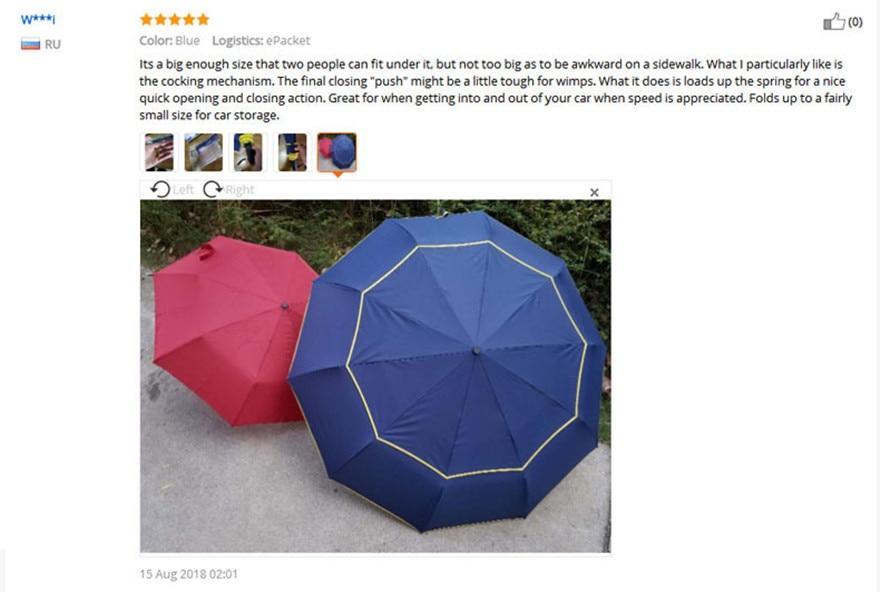880x592 pixels.
Task: Rotate the review photo left
Action: [160, 189]
